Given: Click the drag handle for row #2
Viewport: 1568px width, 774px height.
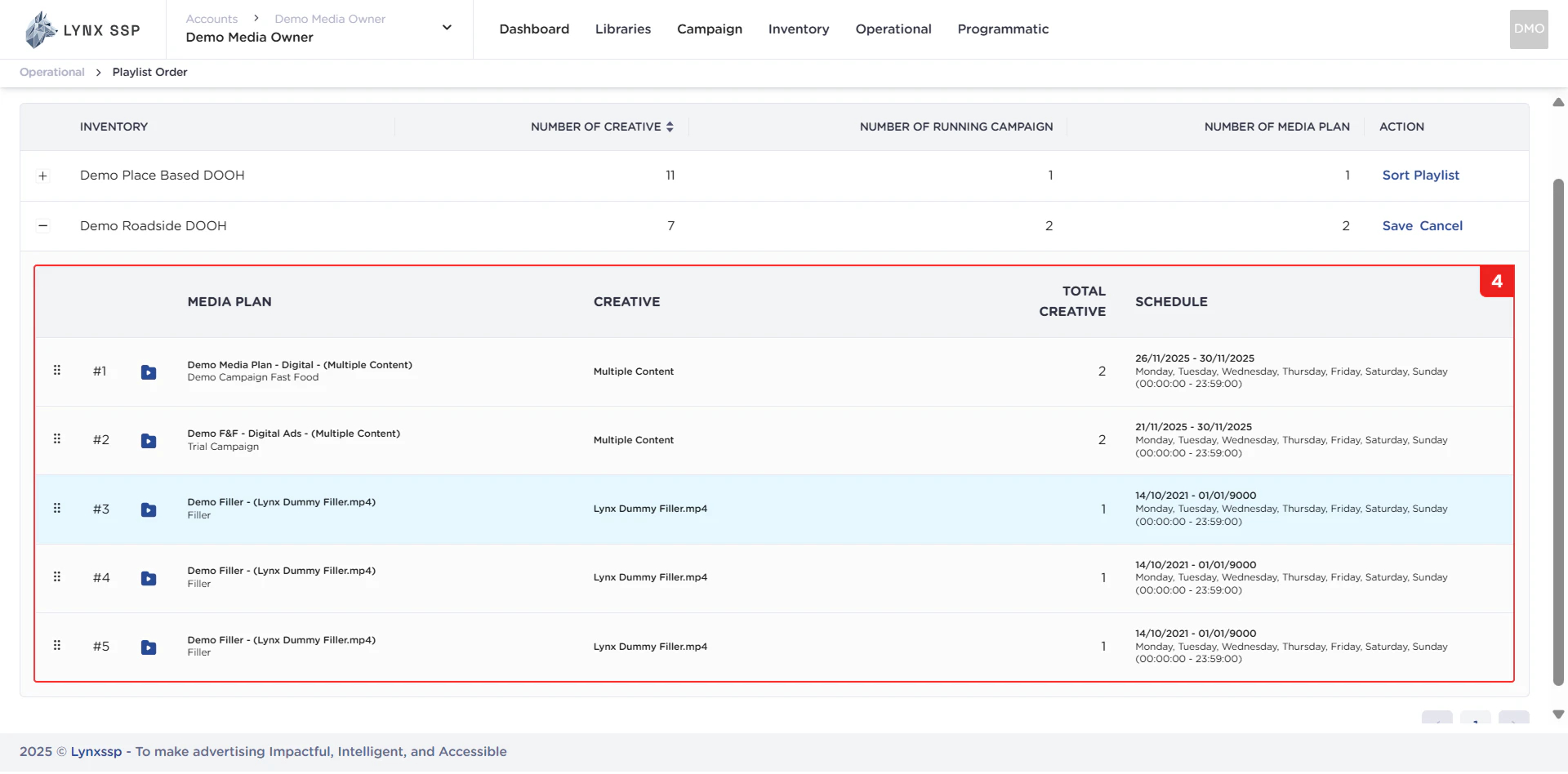Looking at the screenshot, I should [x=57, y=439].
